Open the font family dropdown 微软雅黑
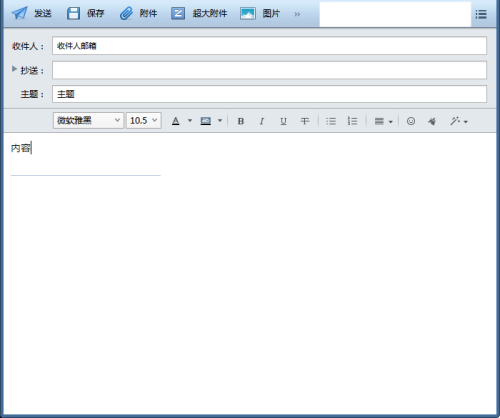Viewport: 500px width, 418px height. (88, 120)
